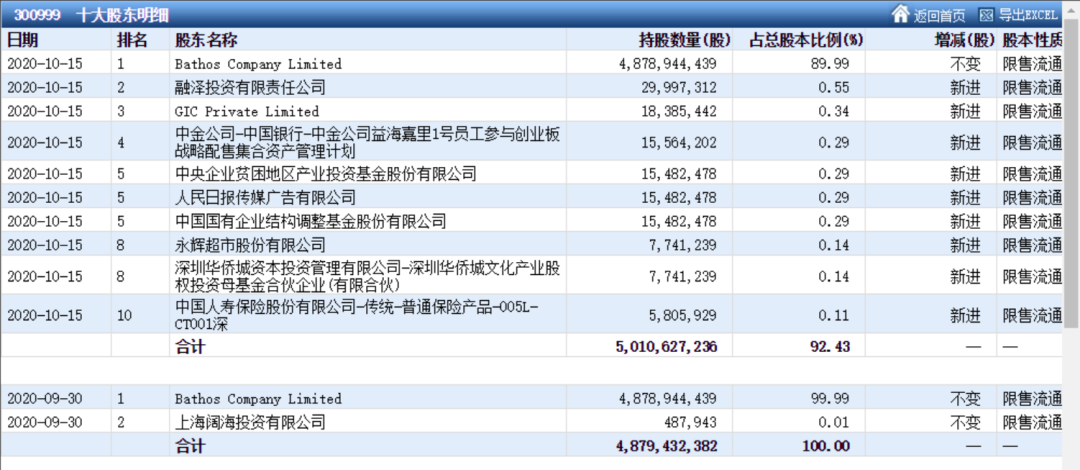The image size is (1080, 470).
Task: Click percentage value 0.11
Action: [x=833, y=316]
